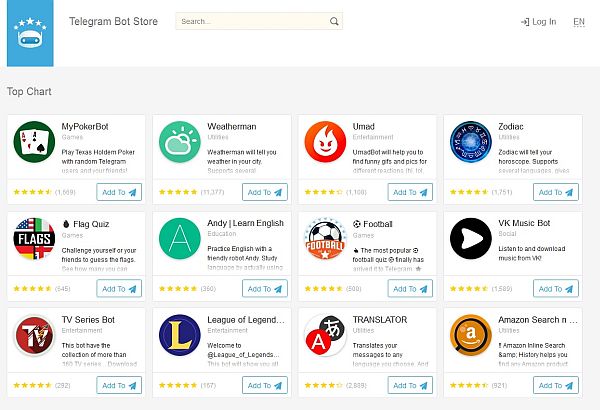The height and width of the screenshot is (410, 600).
Task: Open the MyPokerBot title link
Action: (85, 127)
